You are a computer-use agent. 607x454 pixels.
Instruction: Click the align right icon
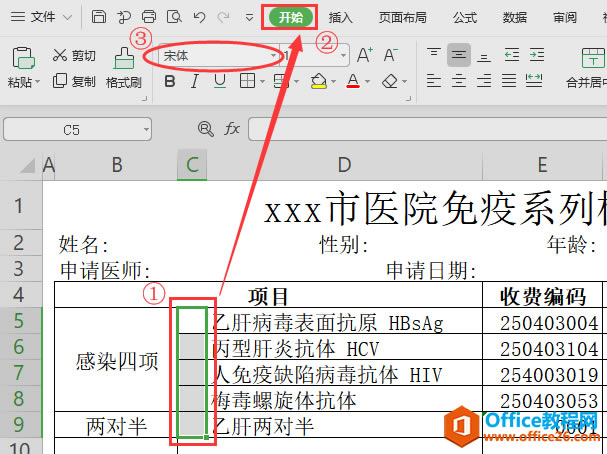coord(484,81)
